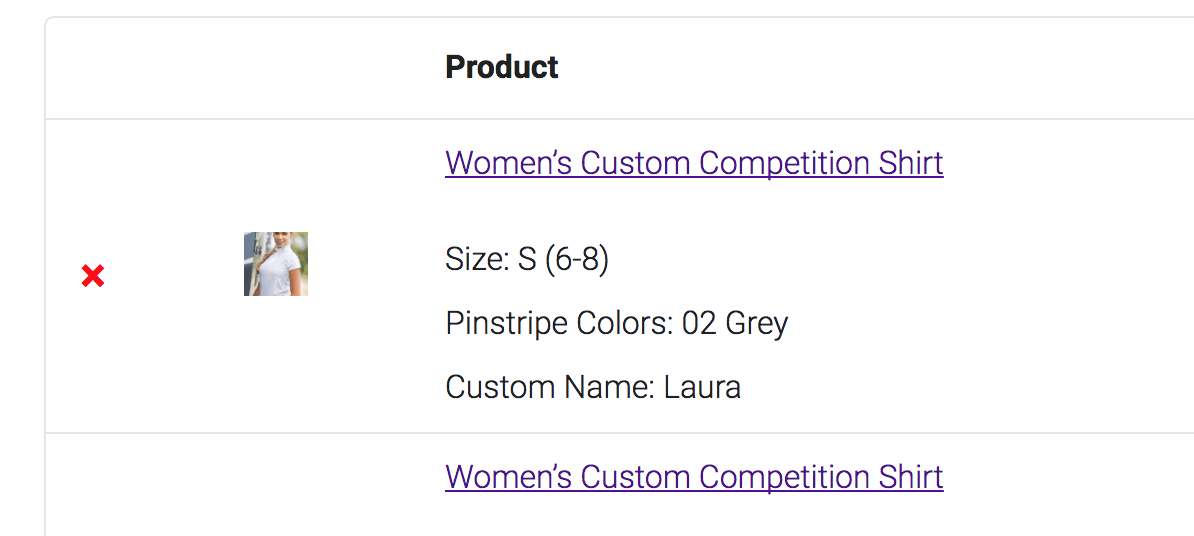Image resolution: width=1194 pixels, height=536 pixels.
Task: Click the small shirt image beside the red X
Action: (276, 264)
